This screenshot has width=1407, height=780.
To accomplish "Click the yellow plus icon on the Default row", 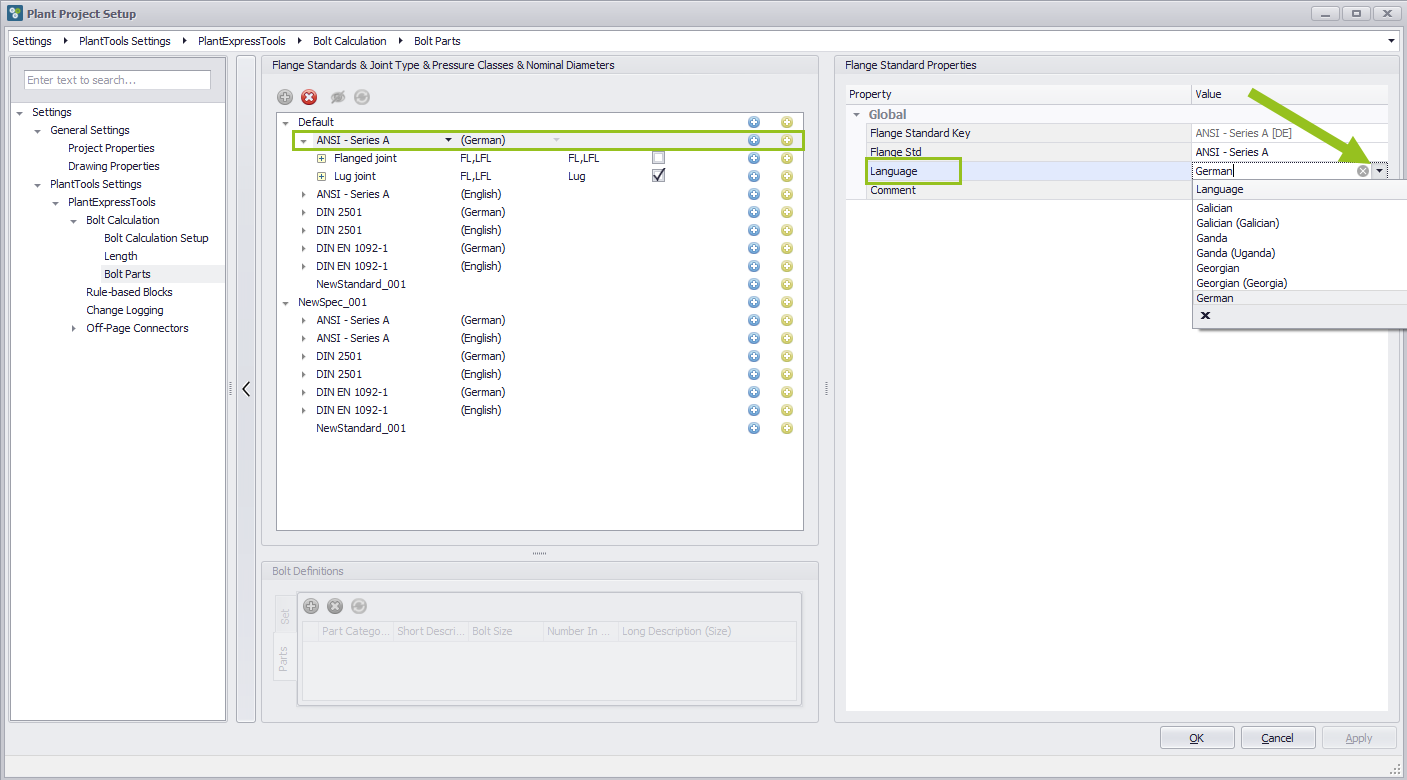I will coord(787,122).
